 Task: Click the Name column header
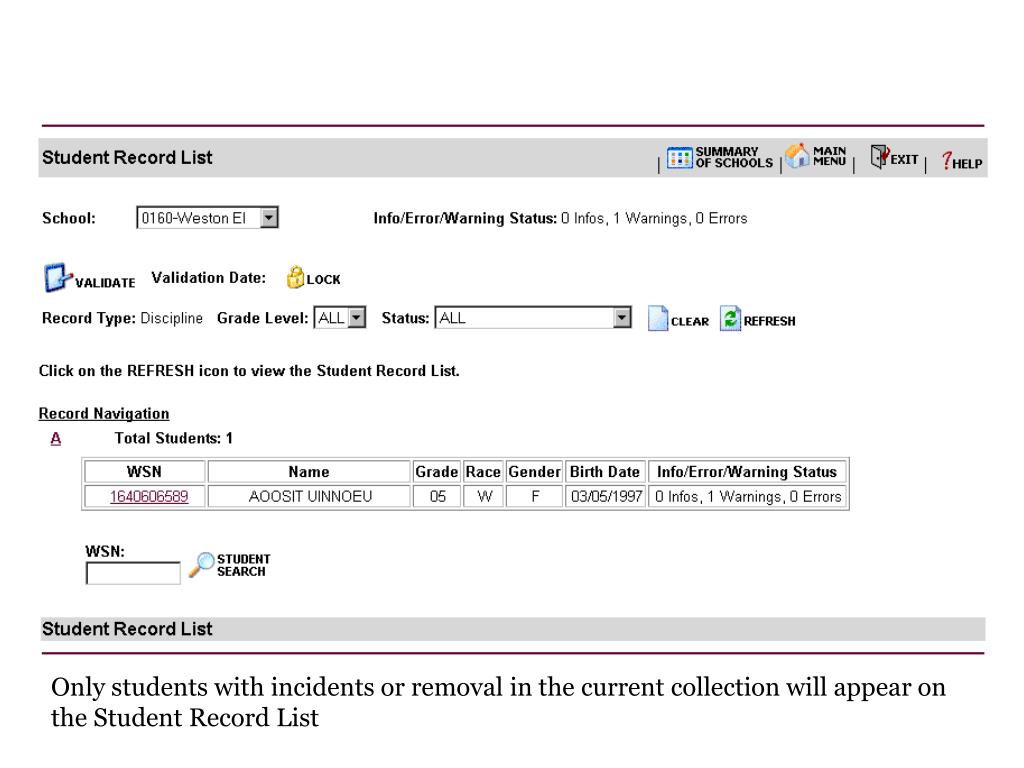[x=309, y=472]
